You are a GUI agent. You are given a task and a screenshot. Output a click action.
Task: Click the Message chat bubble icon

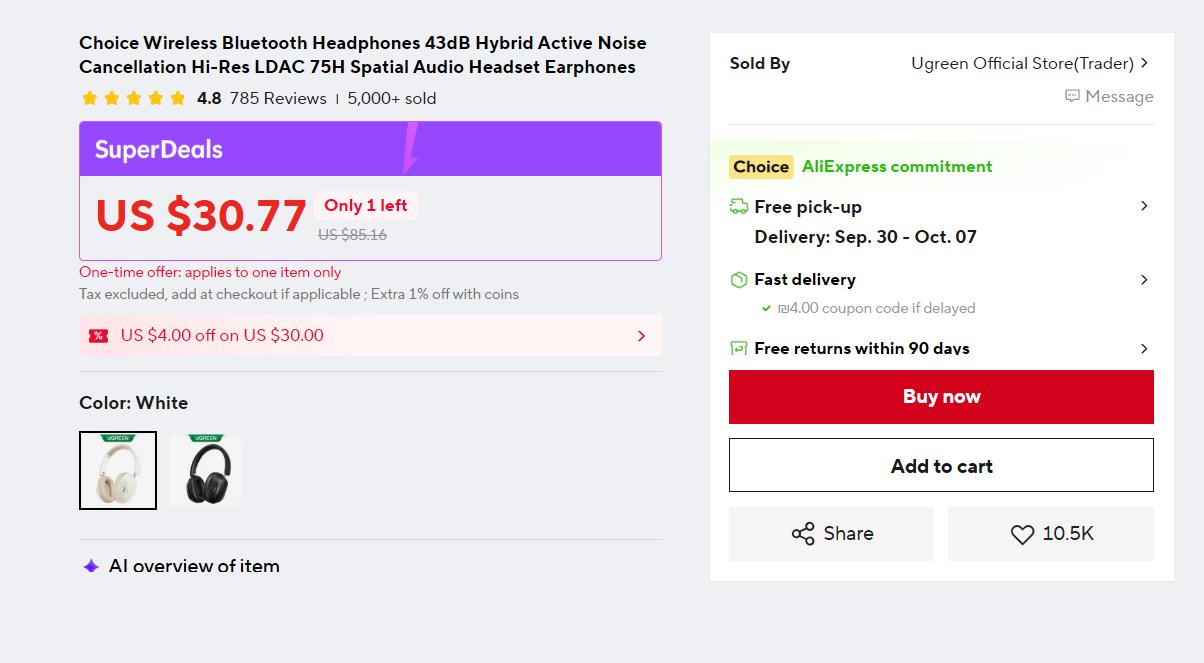[1072, 96]
